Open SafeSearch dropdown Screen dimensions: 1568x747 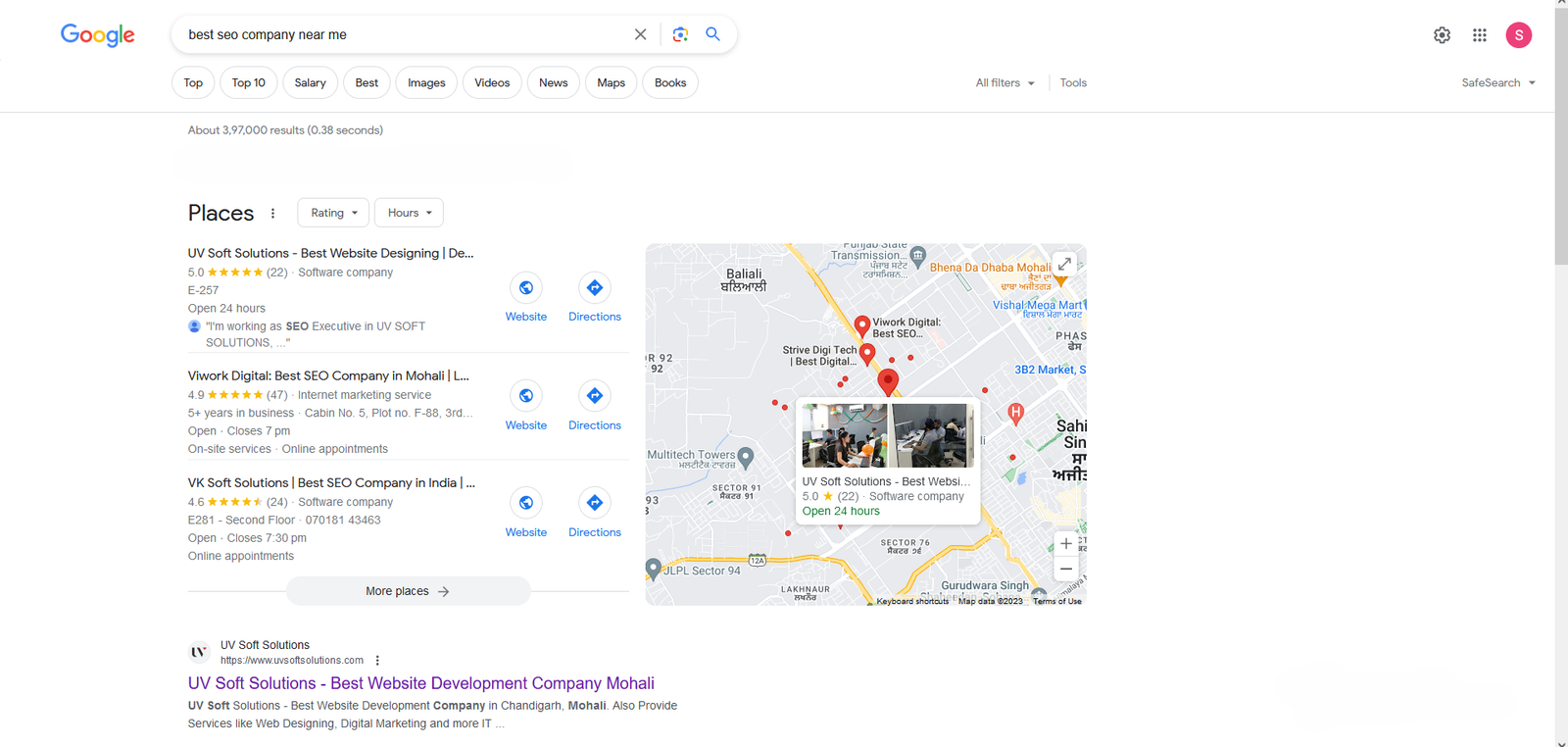[1498, 83]
